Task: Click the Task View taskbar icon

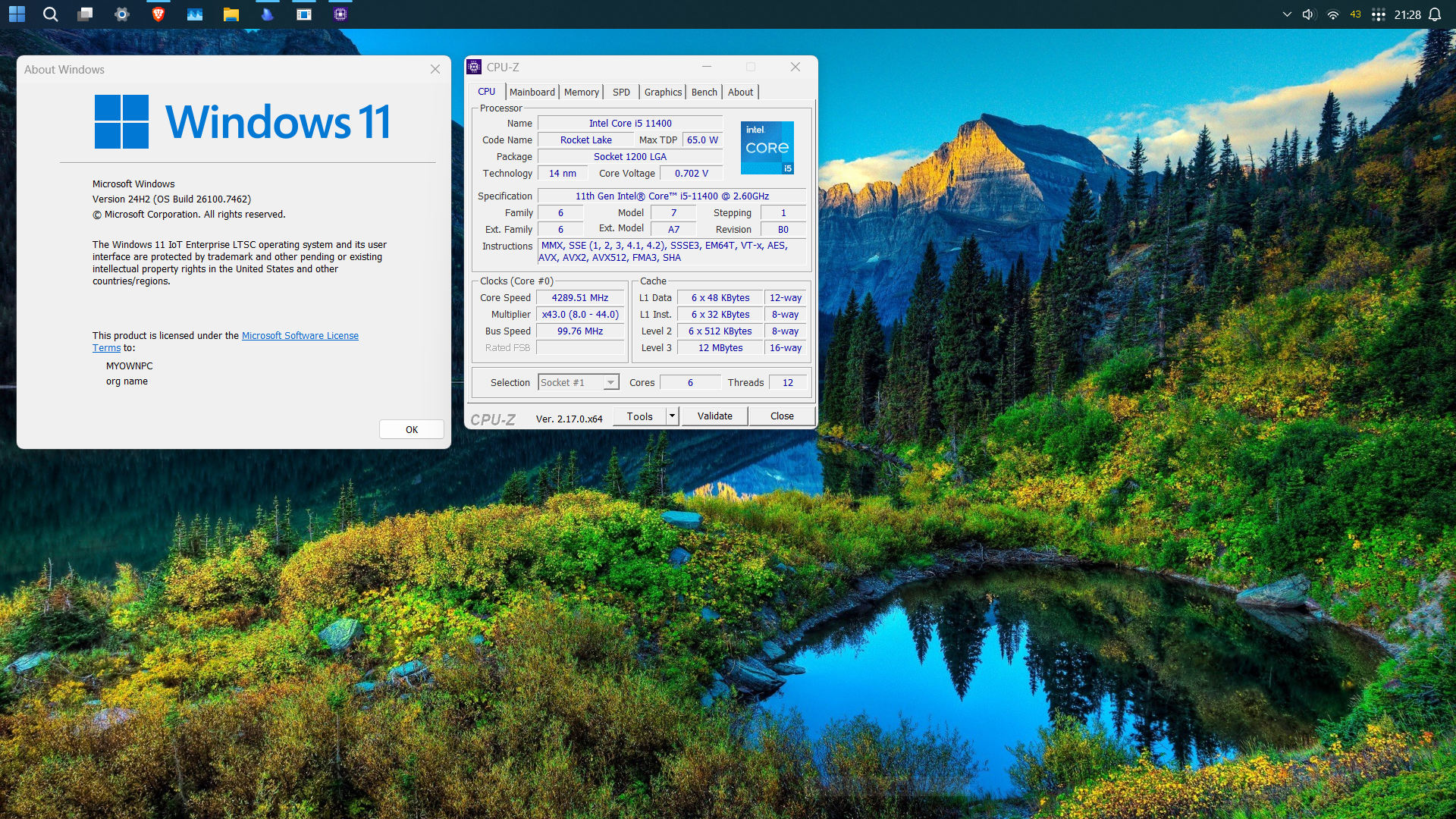Action: [x=86, y=14]
